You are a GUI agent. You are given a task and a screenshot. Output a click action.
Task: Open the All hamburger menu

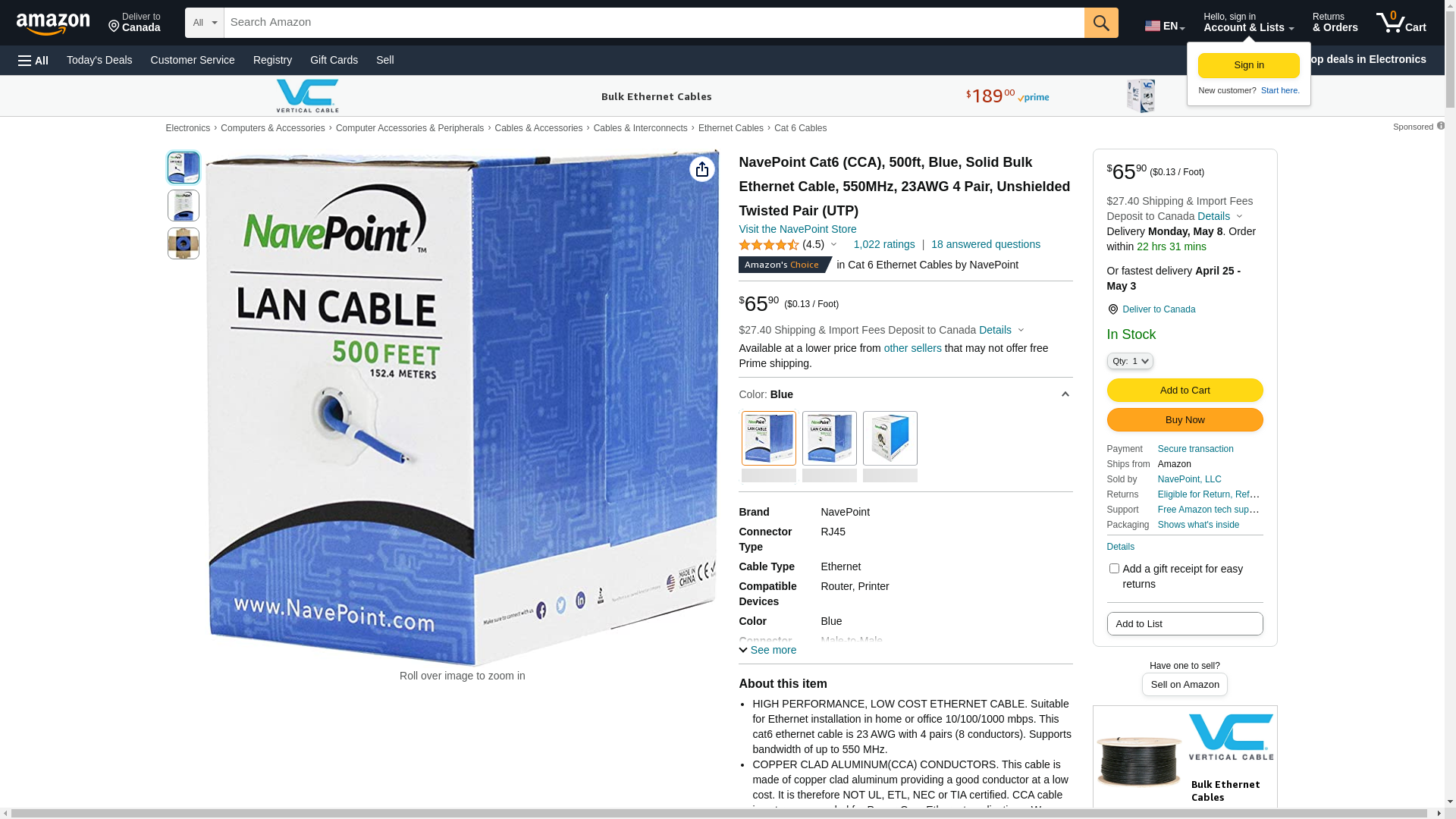click(x=33, y=61)
